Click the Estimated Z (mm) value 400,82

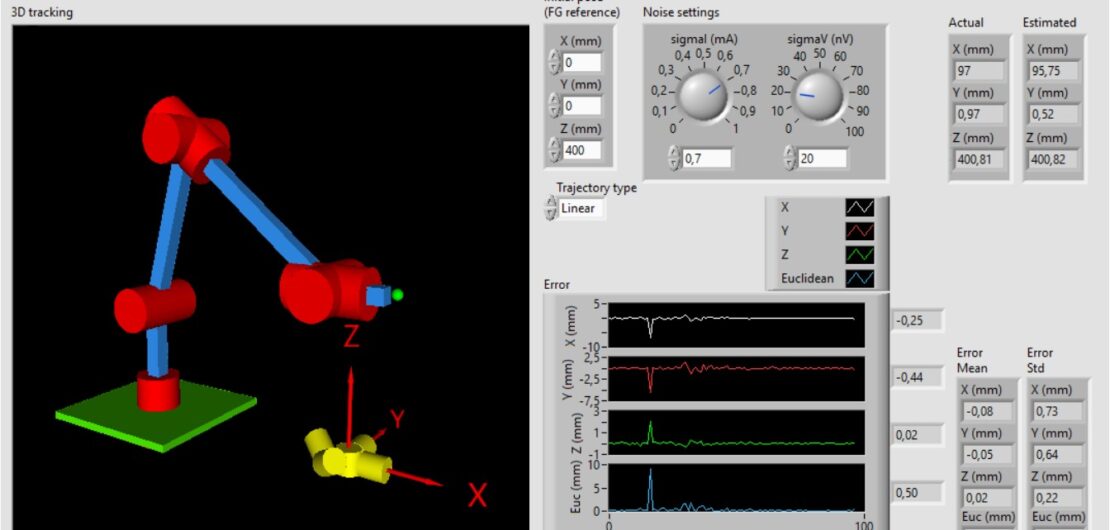[1054, 159]
